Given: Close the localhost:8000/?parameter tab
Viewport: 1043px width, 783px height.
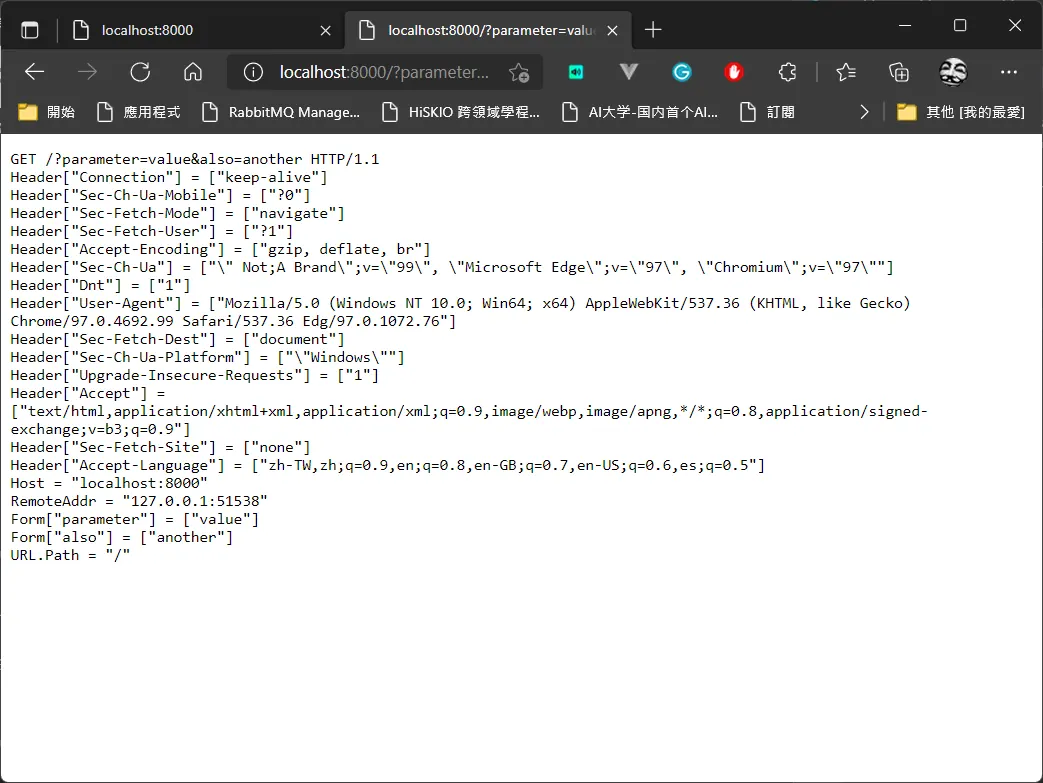Looking at the screenshot, I should (x=613, y=31).
